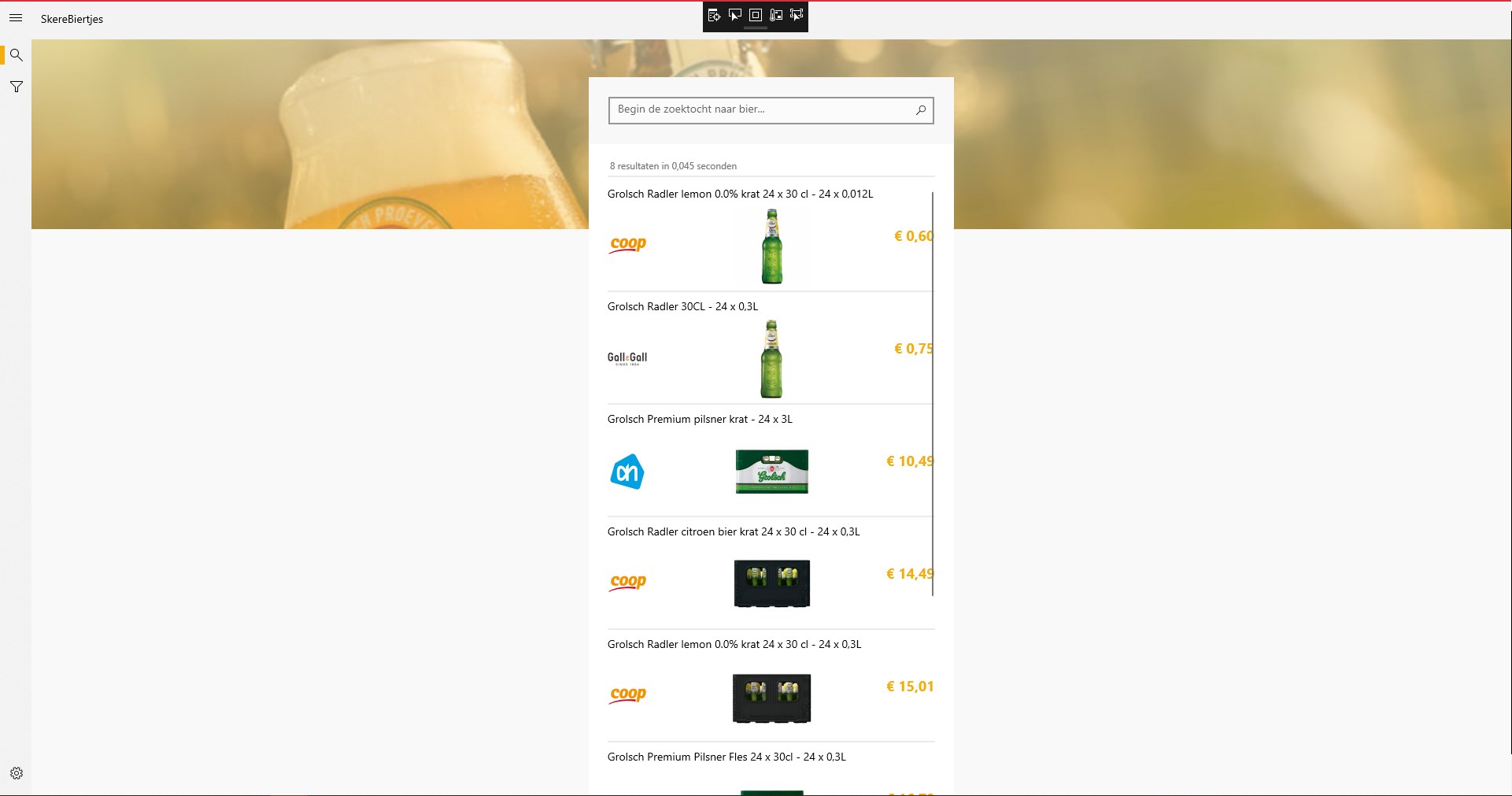
Task: Select the Radler citroen bier crate image
Action: coord(772,583)
